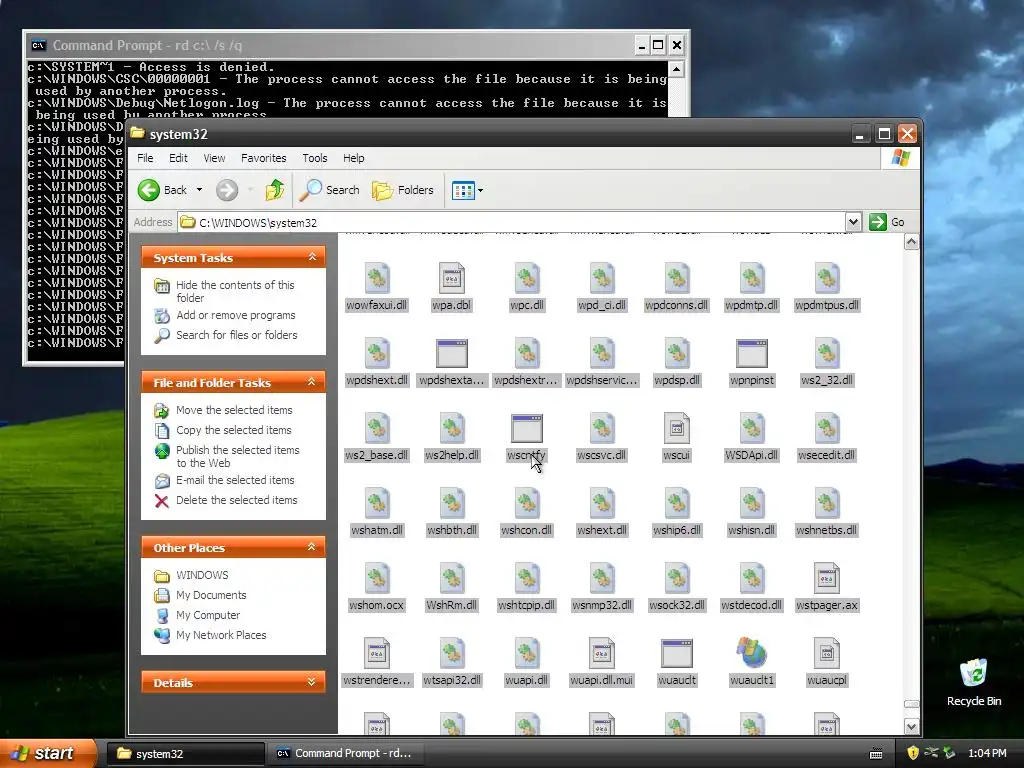Select the wsecedit.dll file icon
Viewport: 1024px width, 768px height.
coord(827,428)
